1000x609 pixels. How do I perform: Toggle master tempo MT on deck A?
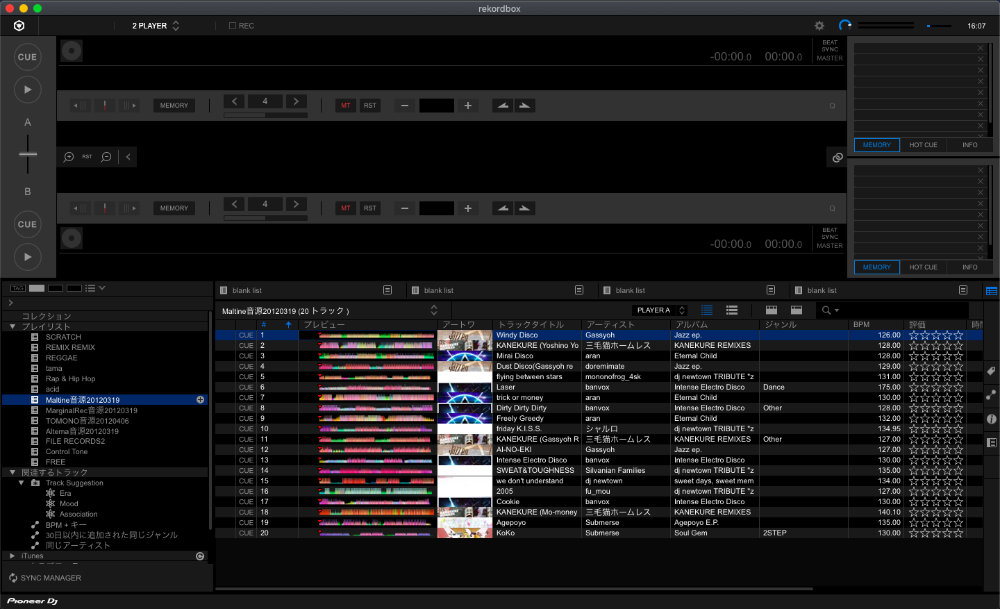pos(345,105)
